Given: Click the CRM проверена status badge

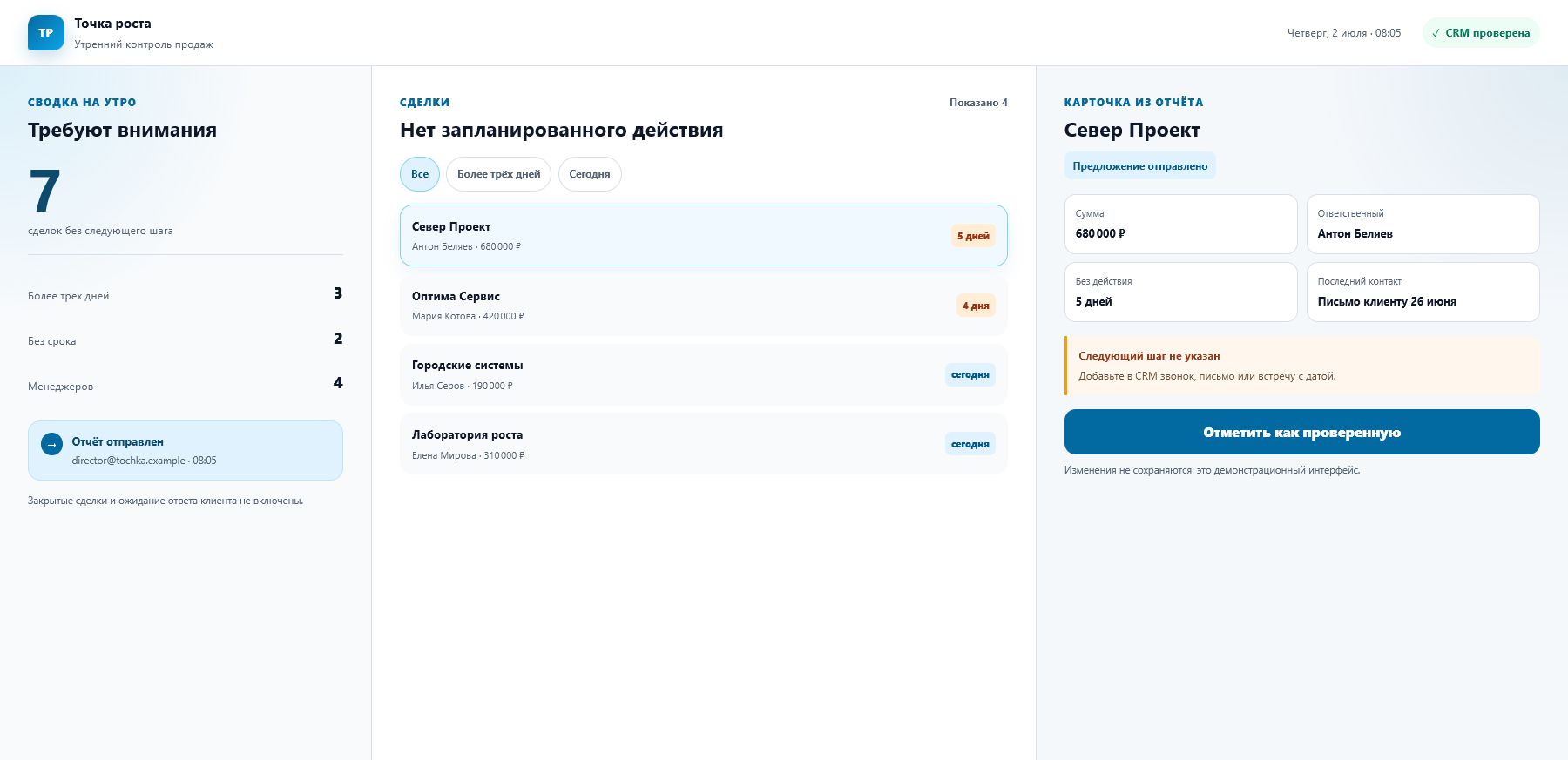Looking at the screenshot, I should coord(1481,33).
